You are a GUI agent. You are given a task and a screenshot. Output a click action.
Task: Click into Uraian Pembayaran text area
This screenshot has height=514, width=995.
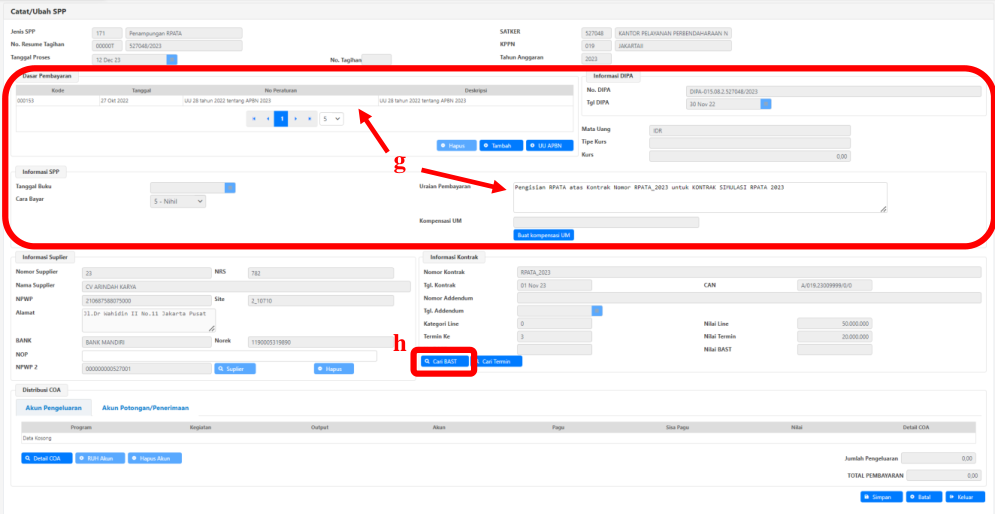click(698, 196)
